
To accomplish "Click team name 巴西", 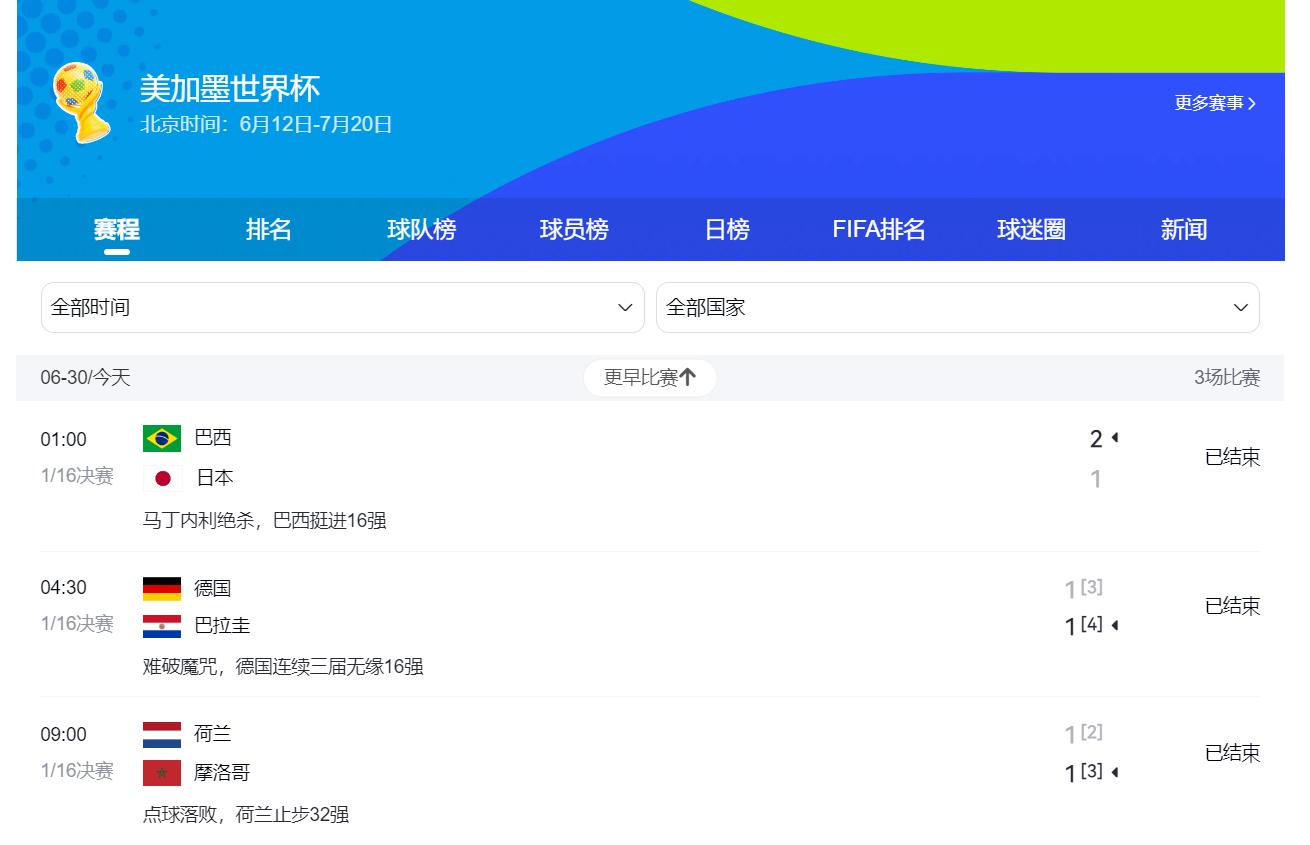I will pyautogui.click(x=213, y=438).
